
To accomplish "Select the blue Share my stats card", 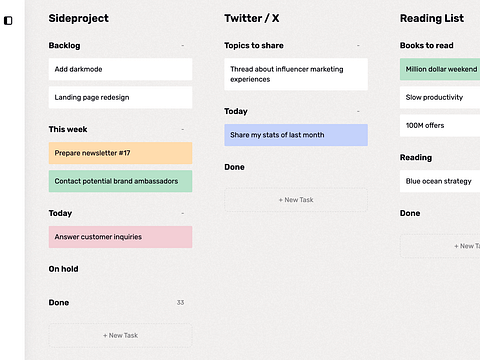I will point(296,135).
